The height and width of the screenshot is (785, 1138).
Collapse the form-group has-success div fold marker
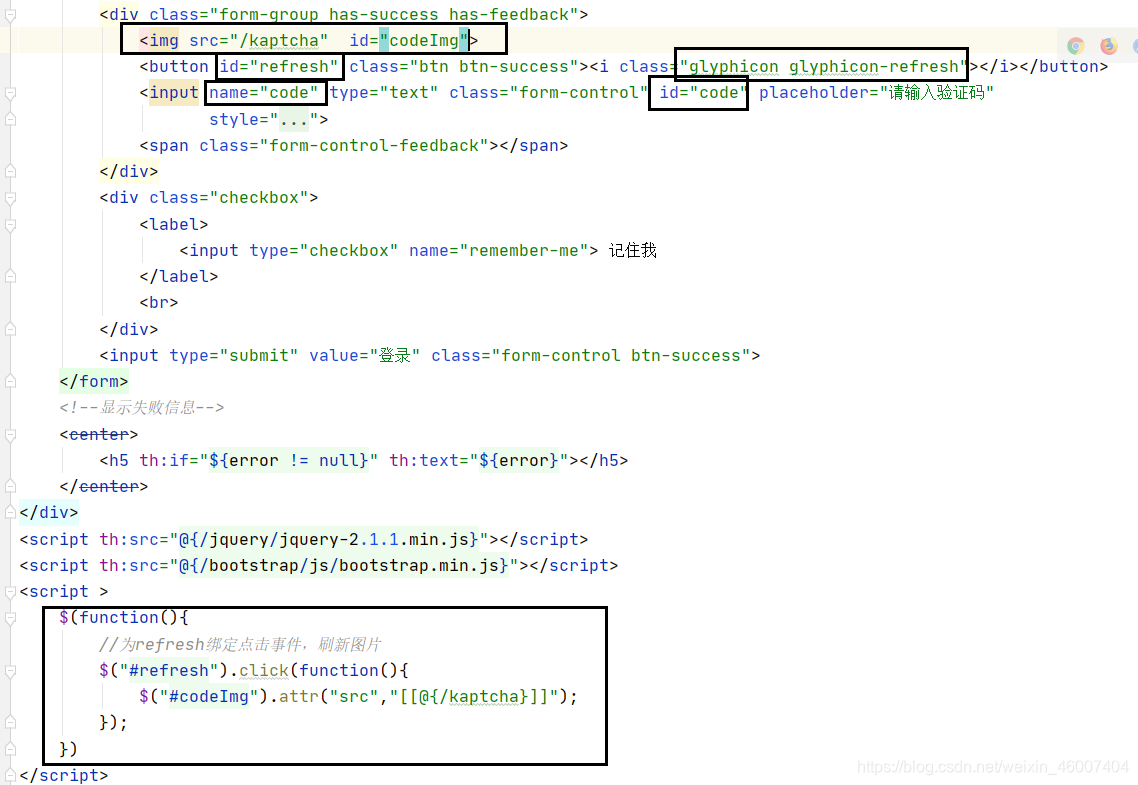click(x=10, y=15)
